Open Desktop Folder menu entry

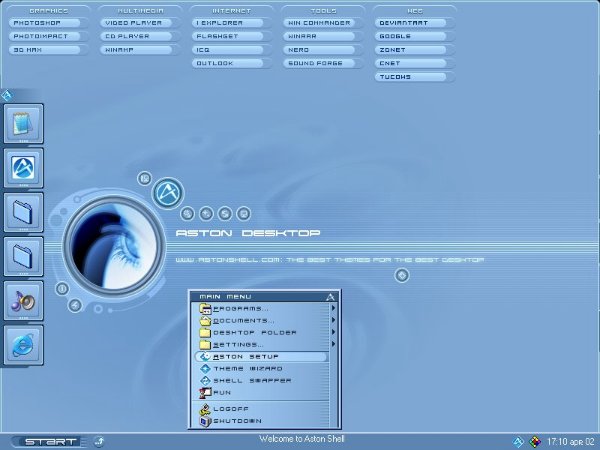pyautogui.click(x=263, y=333)
